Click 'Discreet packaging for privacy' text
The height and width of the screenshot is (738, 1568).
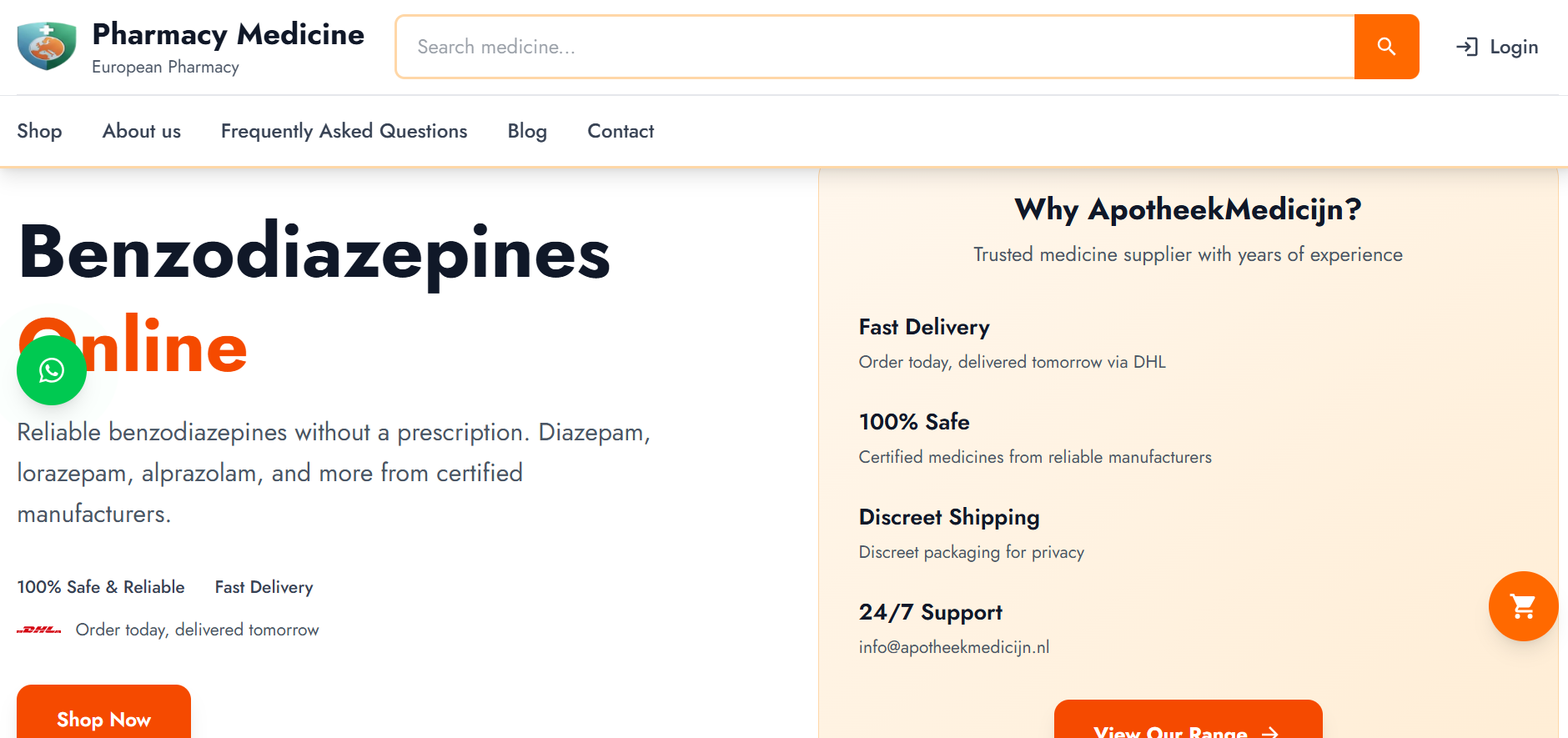tap(972, 552)
